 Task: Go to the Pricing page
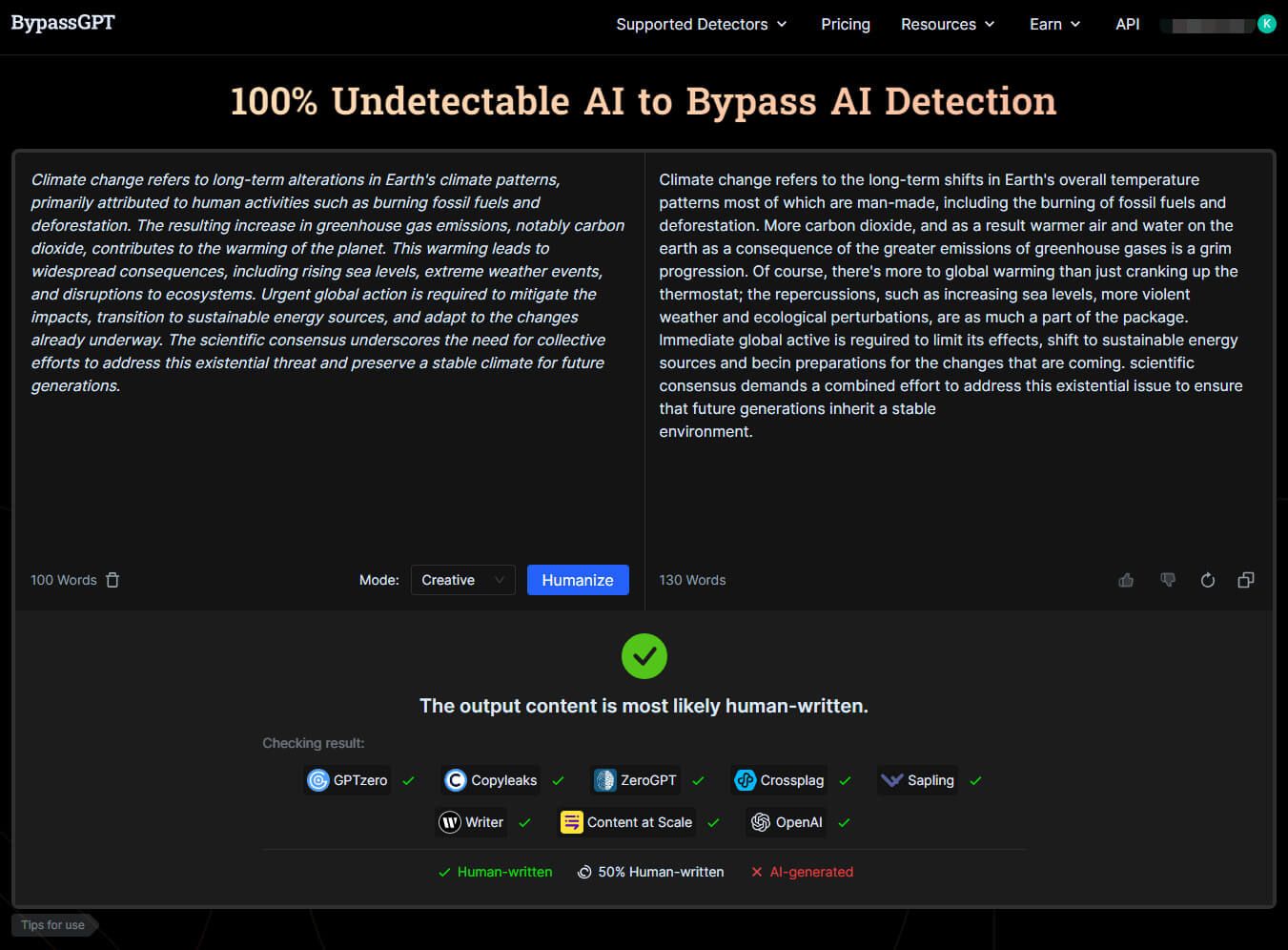click(x=846, y=24)
